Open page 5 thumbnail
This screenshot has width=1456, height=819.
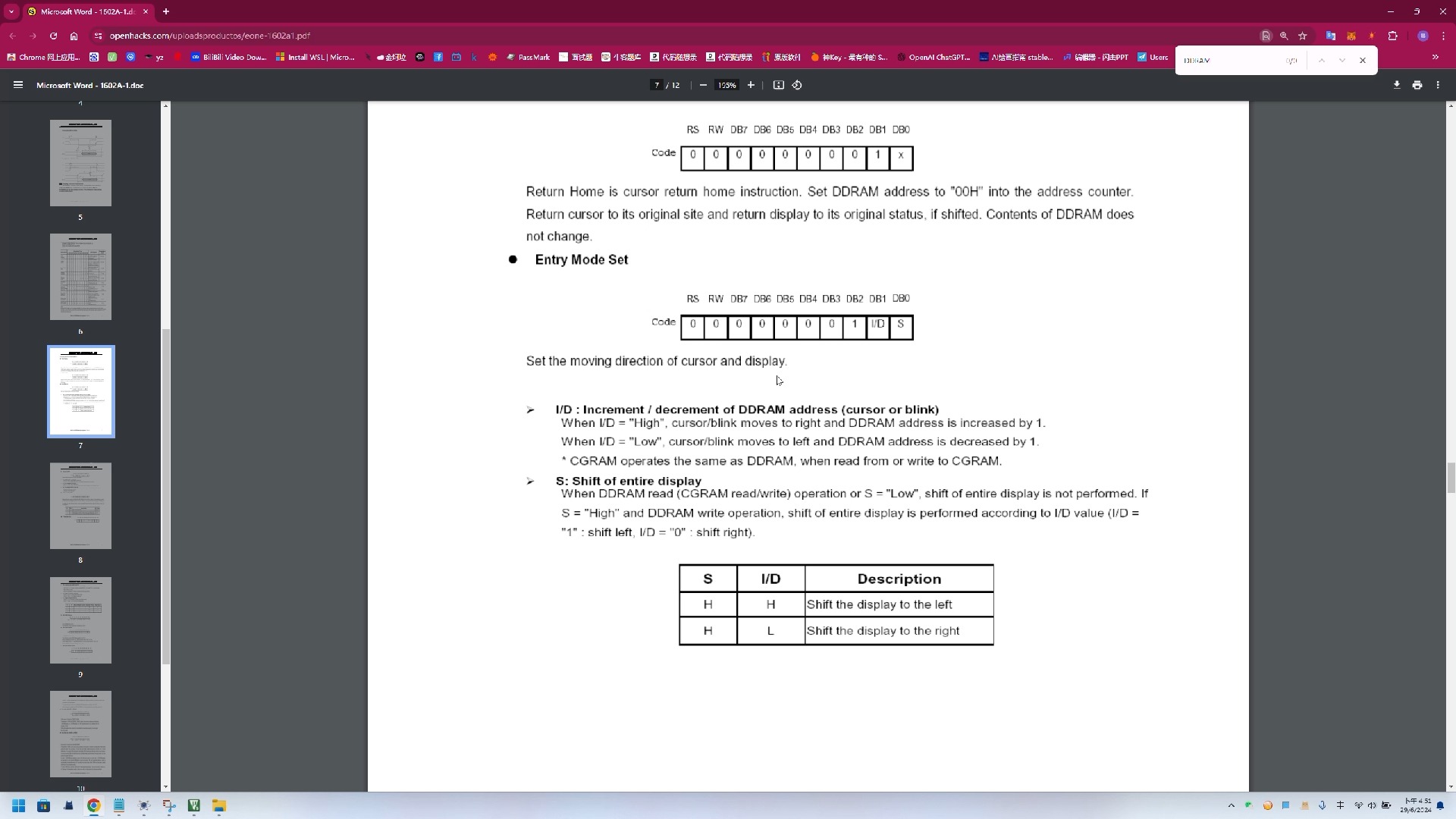[x=80, y=163]
